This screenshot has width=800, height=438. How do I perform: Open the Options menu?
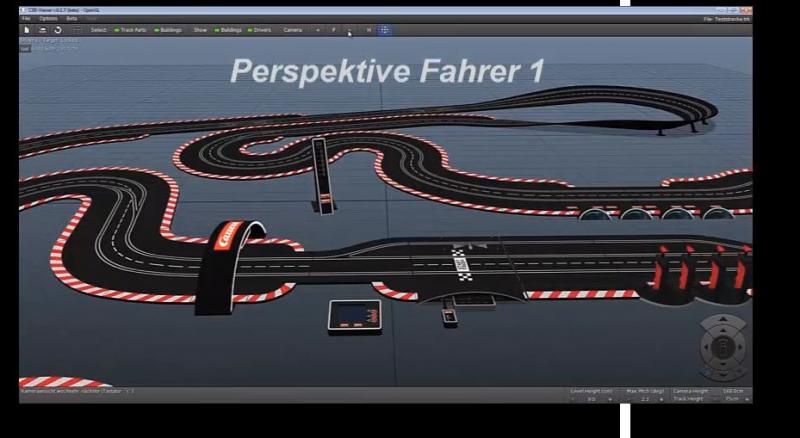48,18
